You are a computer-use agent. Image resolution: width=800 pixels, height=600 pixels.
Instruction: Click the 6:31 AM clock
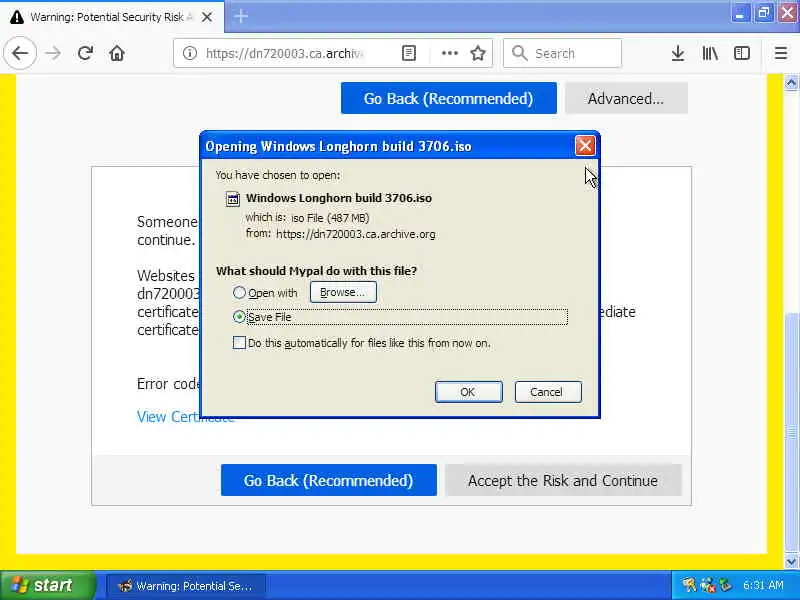[x=763, y=585]
